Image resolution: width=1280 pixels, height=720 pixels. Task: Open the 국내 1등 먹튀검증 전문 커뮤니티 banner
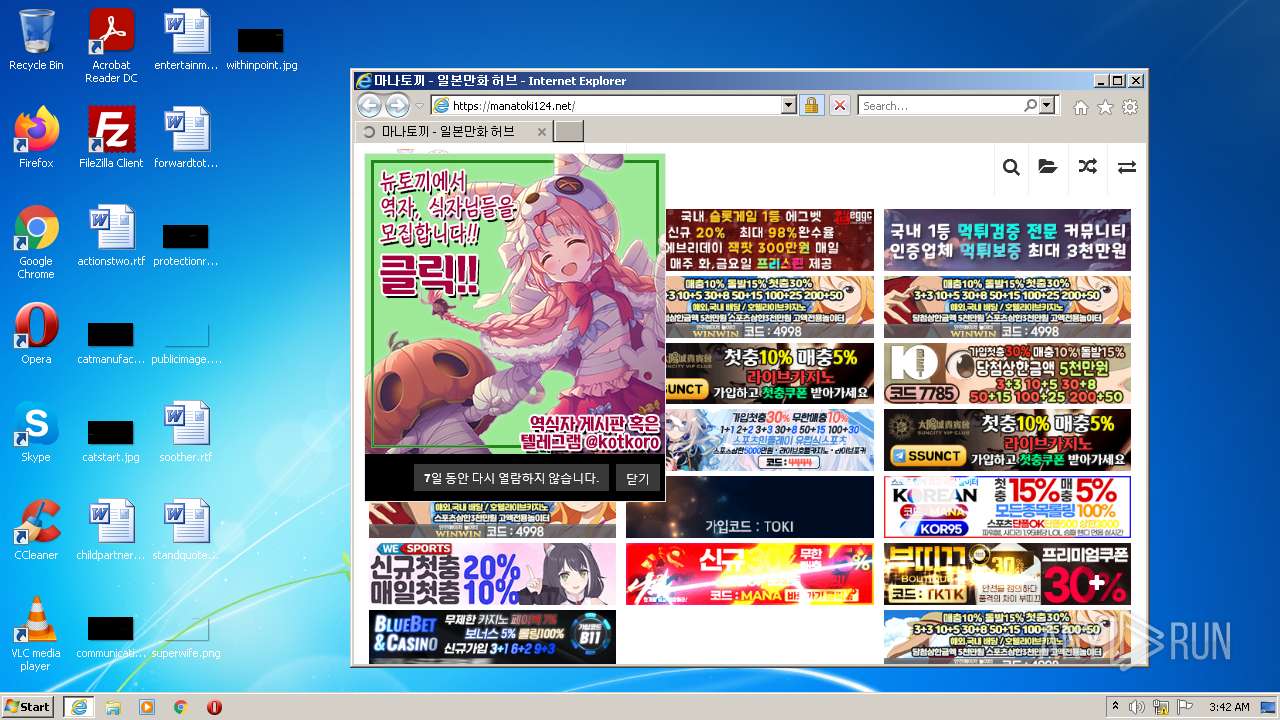[x=1007, y=240]
